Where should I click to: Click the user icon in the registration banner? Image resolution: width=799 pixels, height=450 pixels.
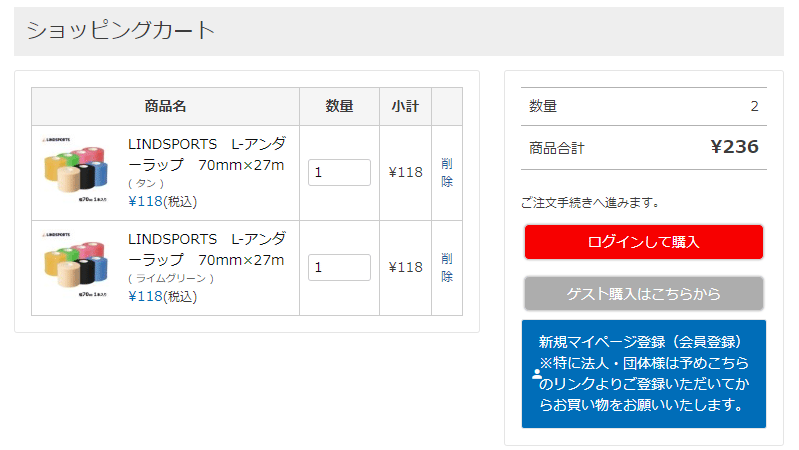tap(536, 375)
